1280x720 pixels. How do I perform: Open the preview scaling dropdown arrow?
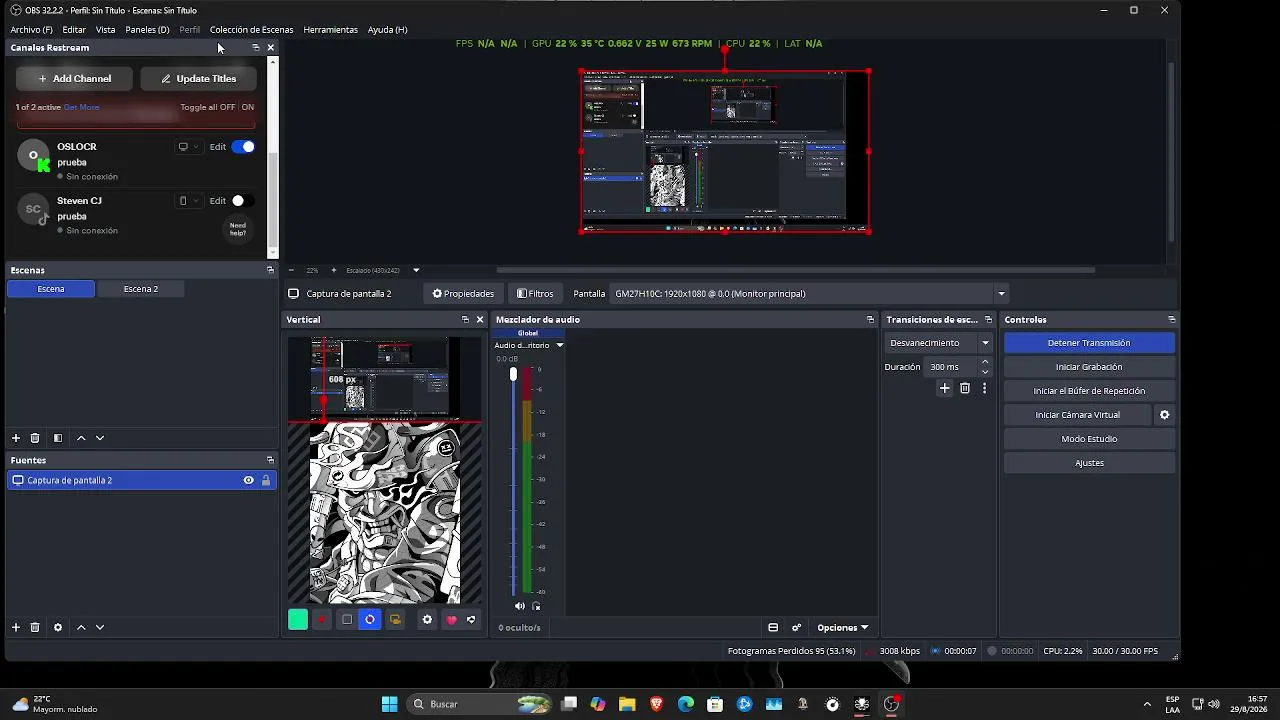416,270
